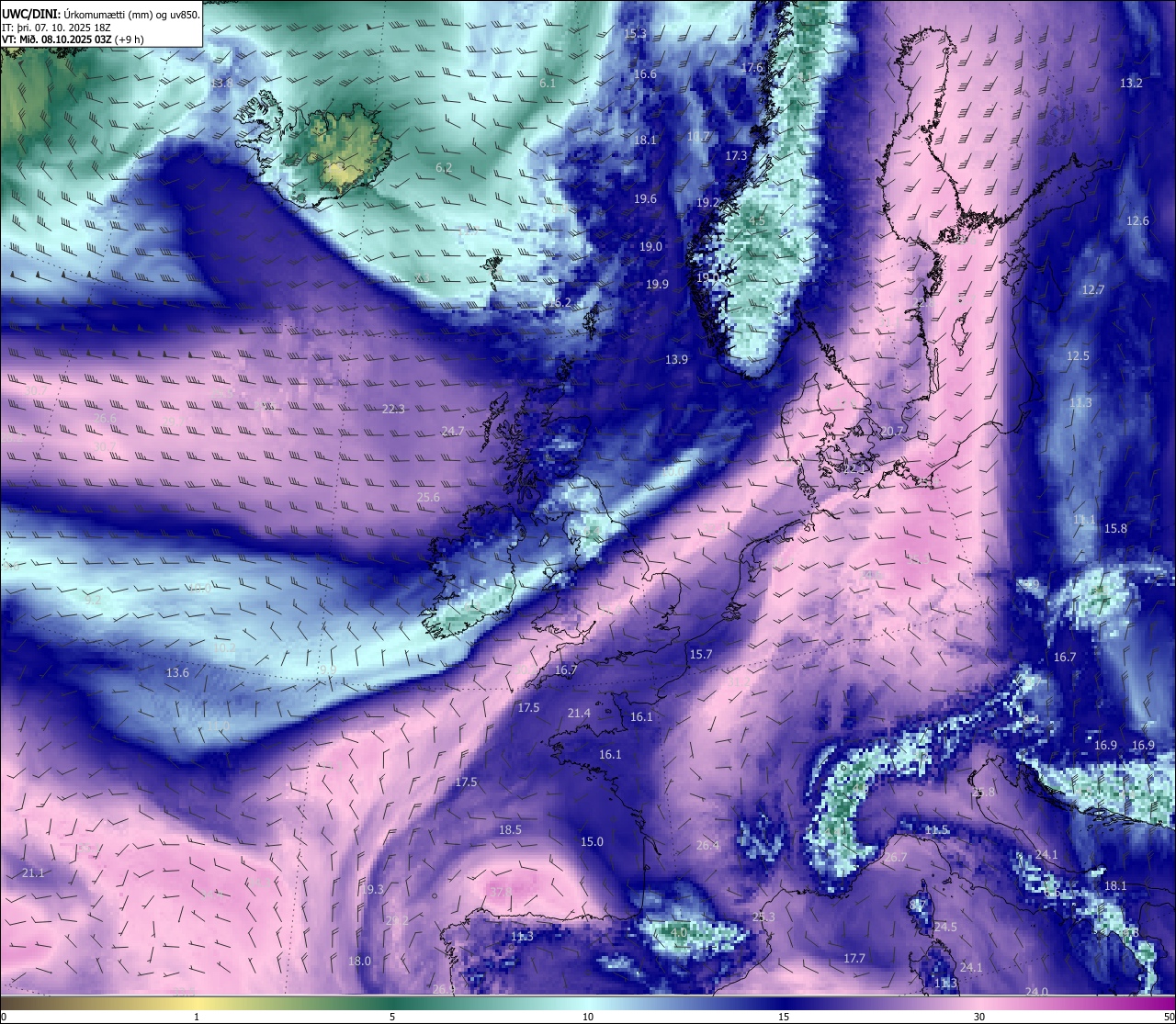
Task: Click the UWC/DINI Úrkomumætti title line
Action: click(100, 14)
